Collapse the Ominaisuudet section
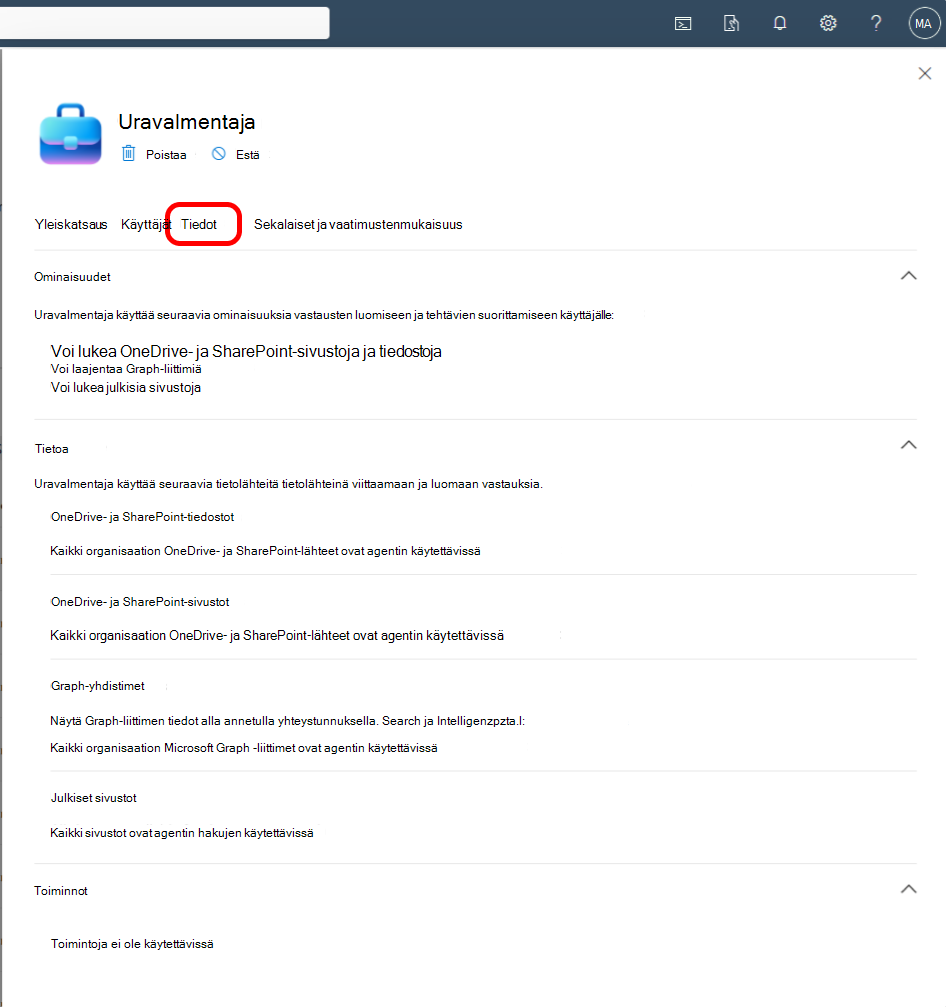This screenshot has width=946, height=1007. (908, 276)
